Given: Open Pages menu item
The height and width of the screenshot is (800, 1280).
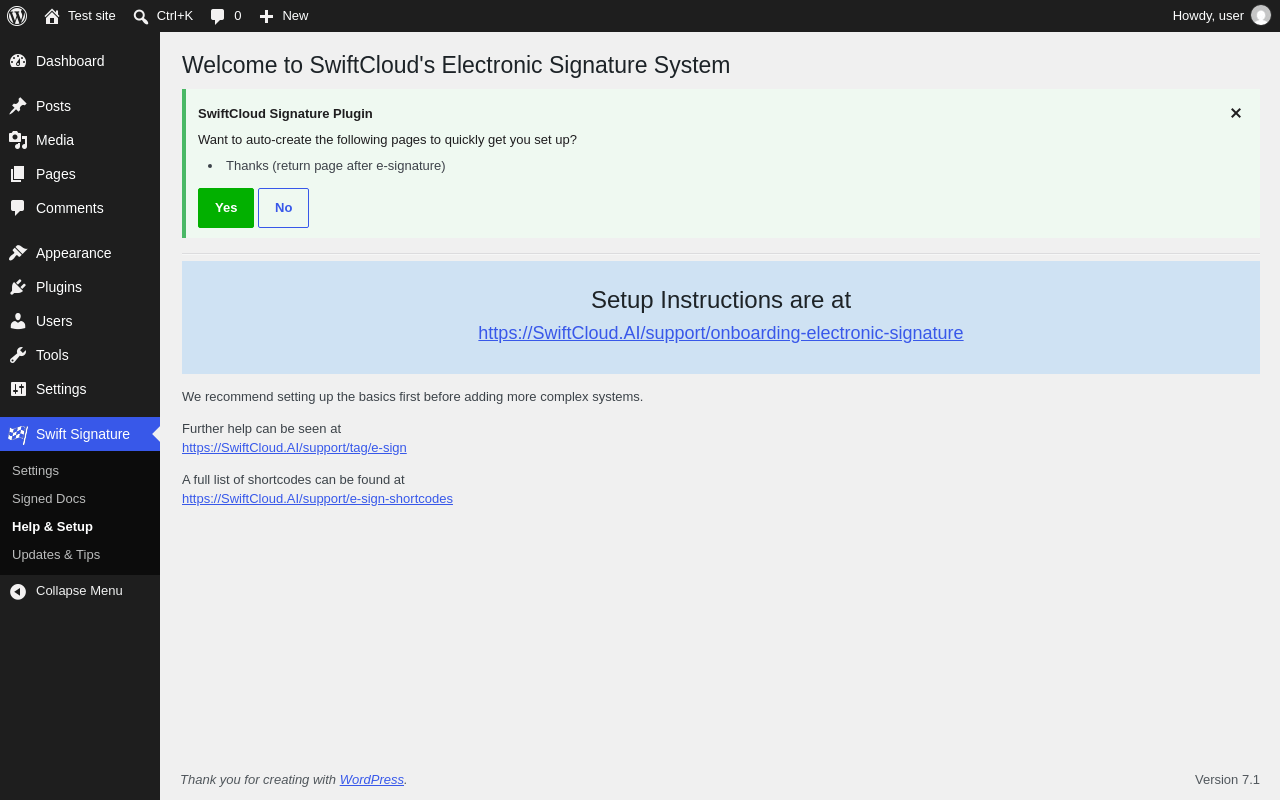Looking at the screenshot, I should point(80,174).
